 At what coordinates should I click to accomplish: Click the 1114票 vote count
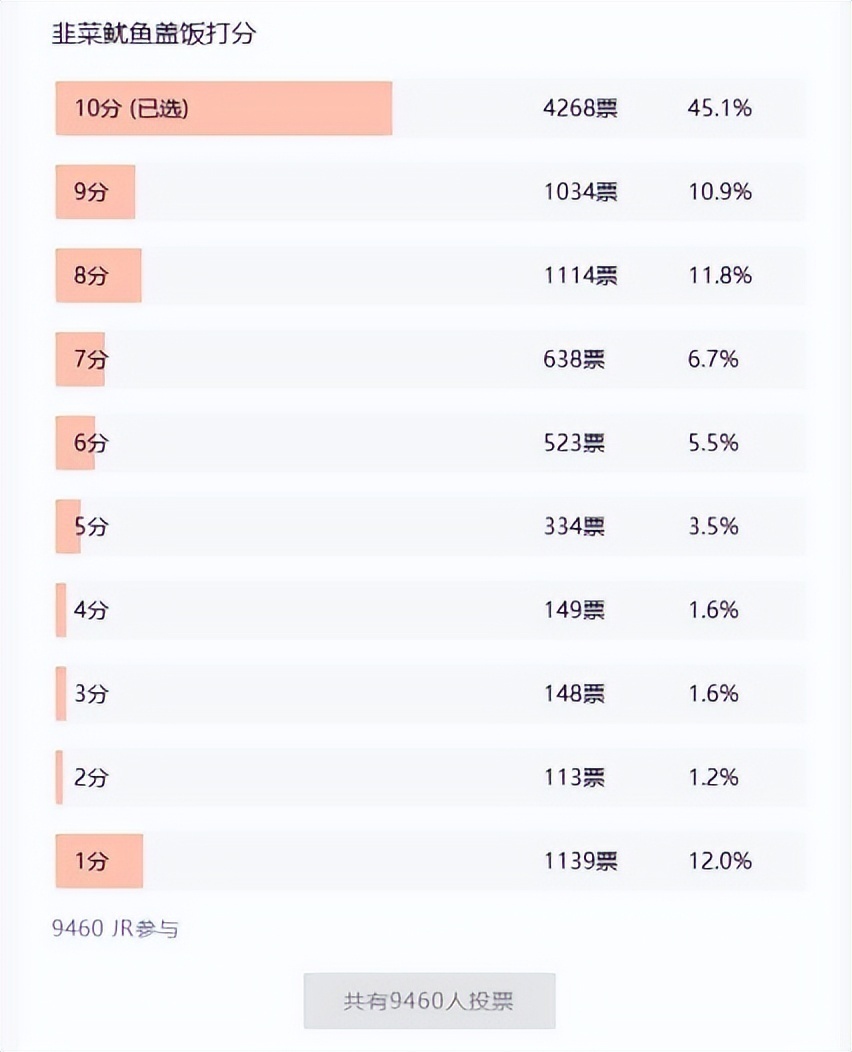(580, 275)
